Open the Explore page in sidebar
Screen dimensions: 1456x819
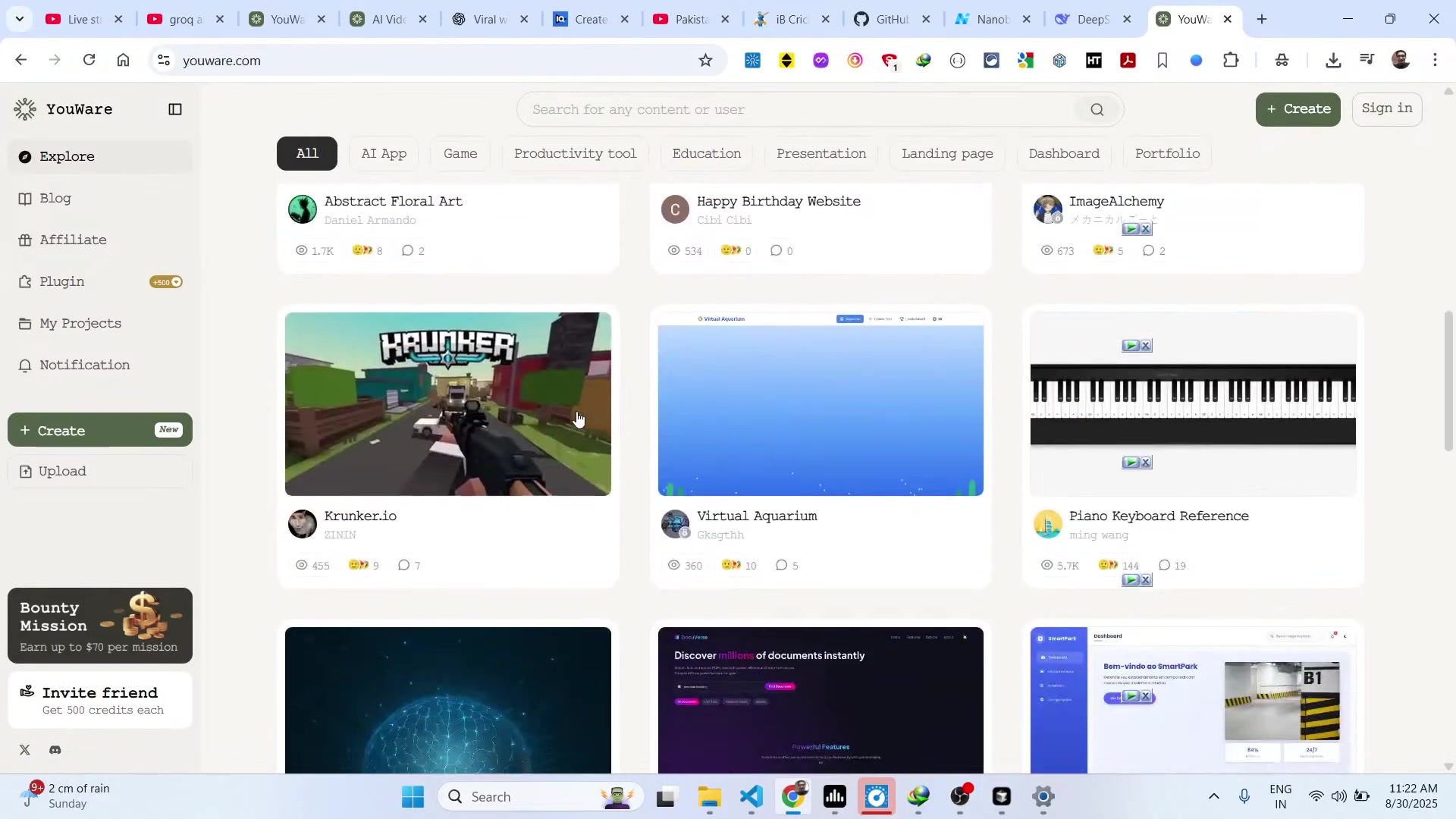point(100,156)
